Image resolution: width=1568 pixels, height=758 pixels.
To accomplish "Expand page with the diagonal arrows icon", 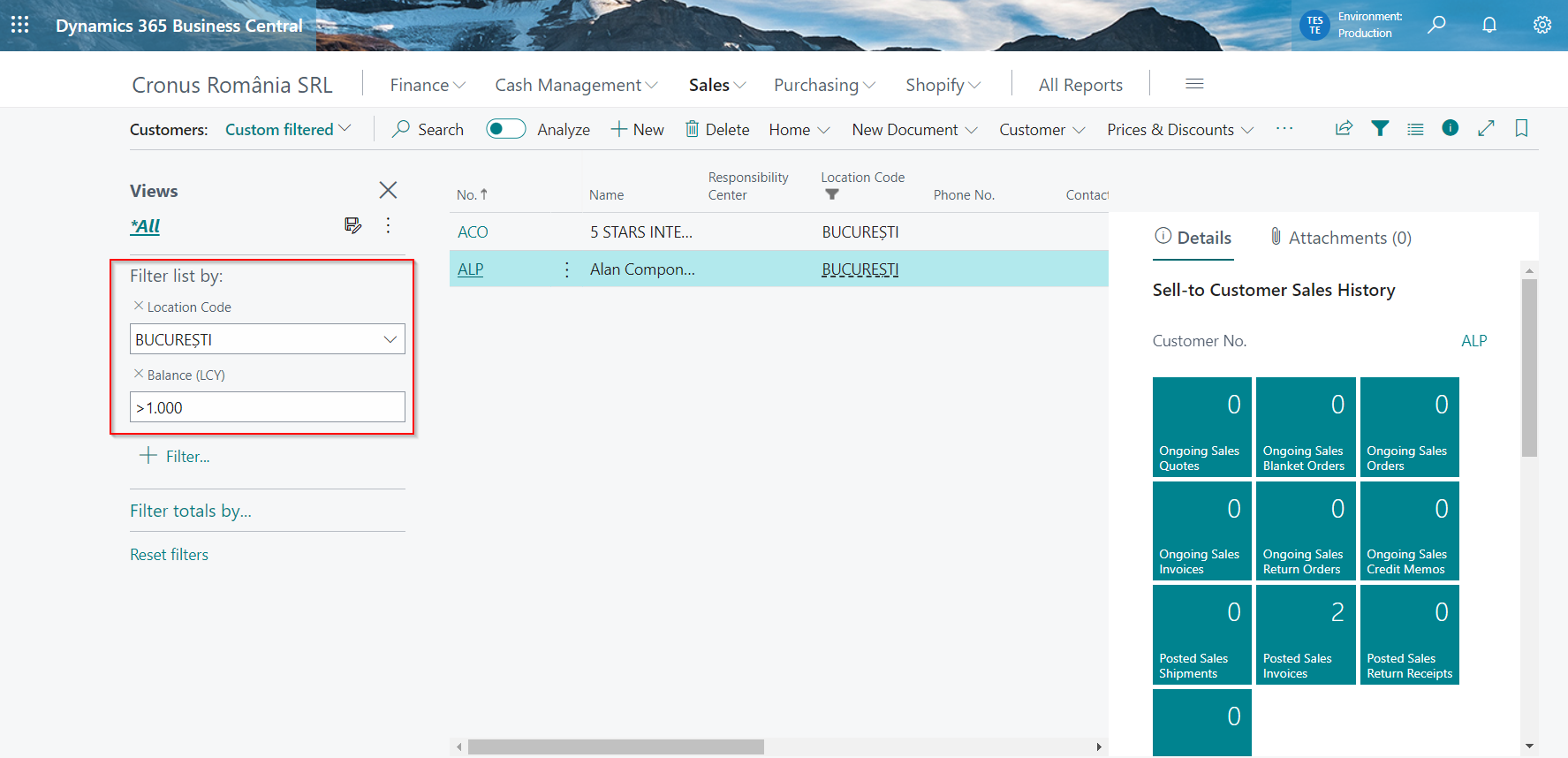I will coord(1486,128).
